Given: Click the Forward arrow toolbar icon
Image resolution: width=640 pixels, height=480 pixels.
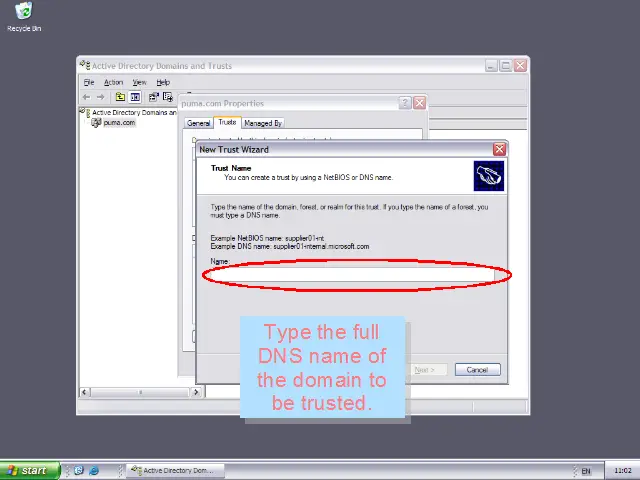Looking at the screenshot, I should [x=101, y=97].
